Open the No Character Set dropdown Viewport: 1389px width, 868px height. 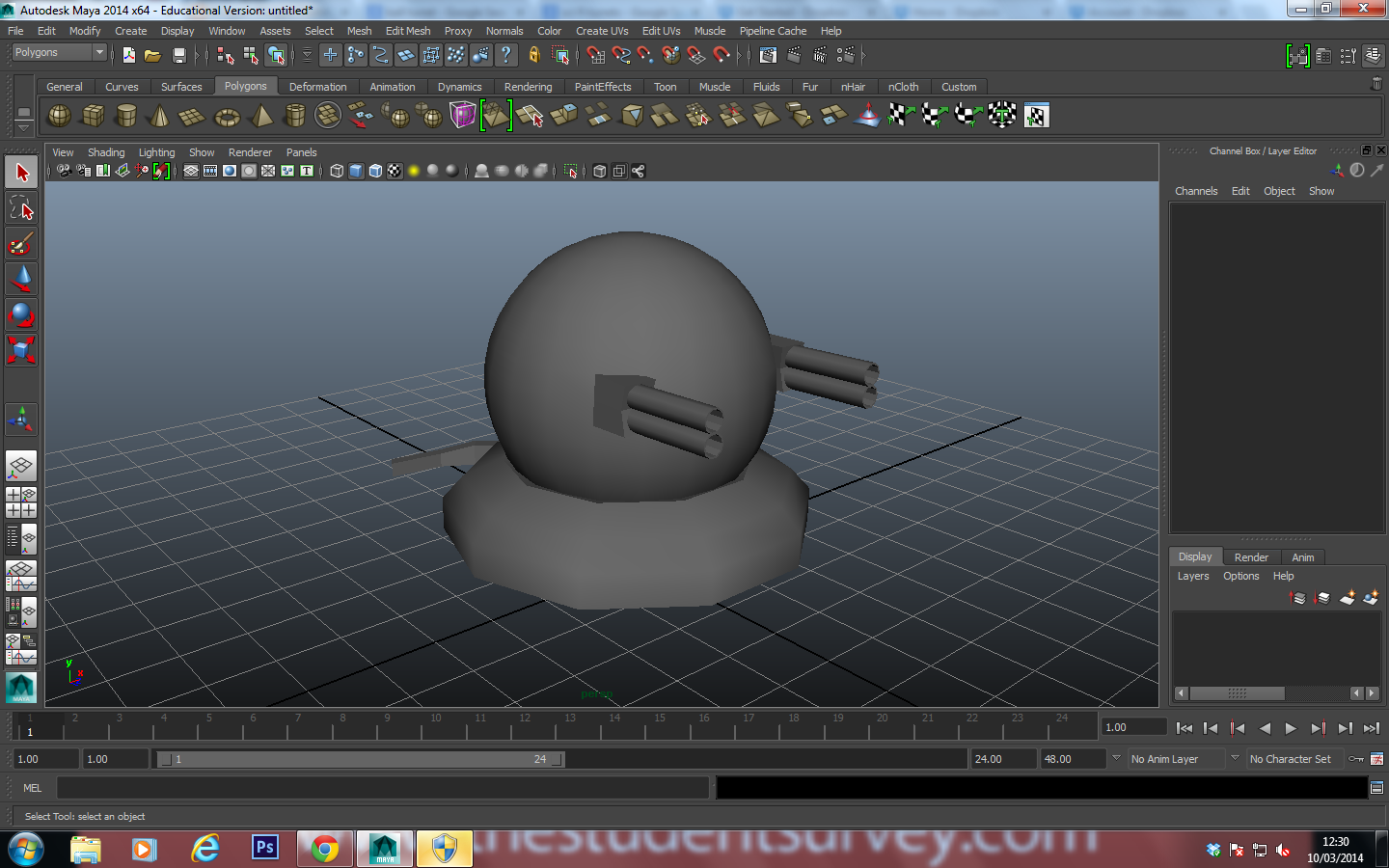(1294, 759)
